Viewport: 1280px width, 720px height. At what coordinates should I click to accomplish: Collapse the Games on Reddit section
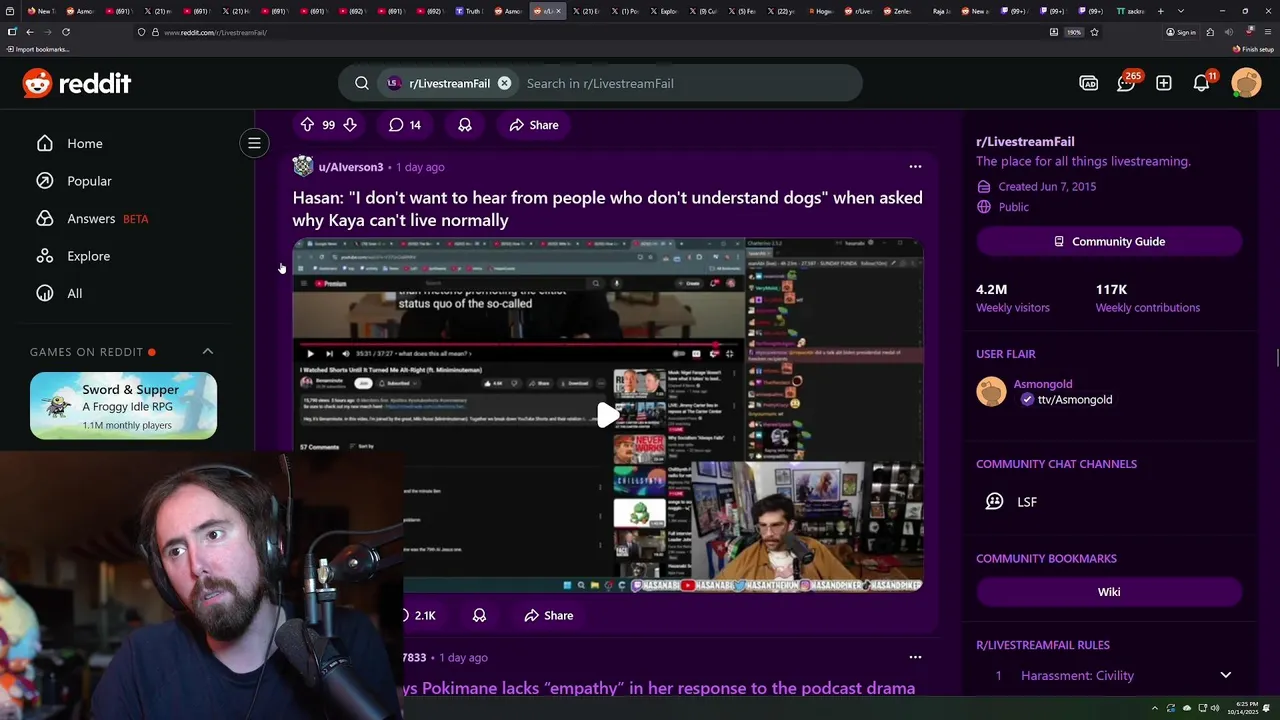point(207,352)
